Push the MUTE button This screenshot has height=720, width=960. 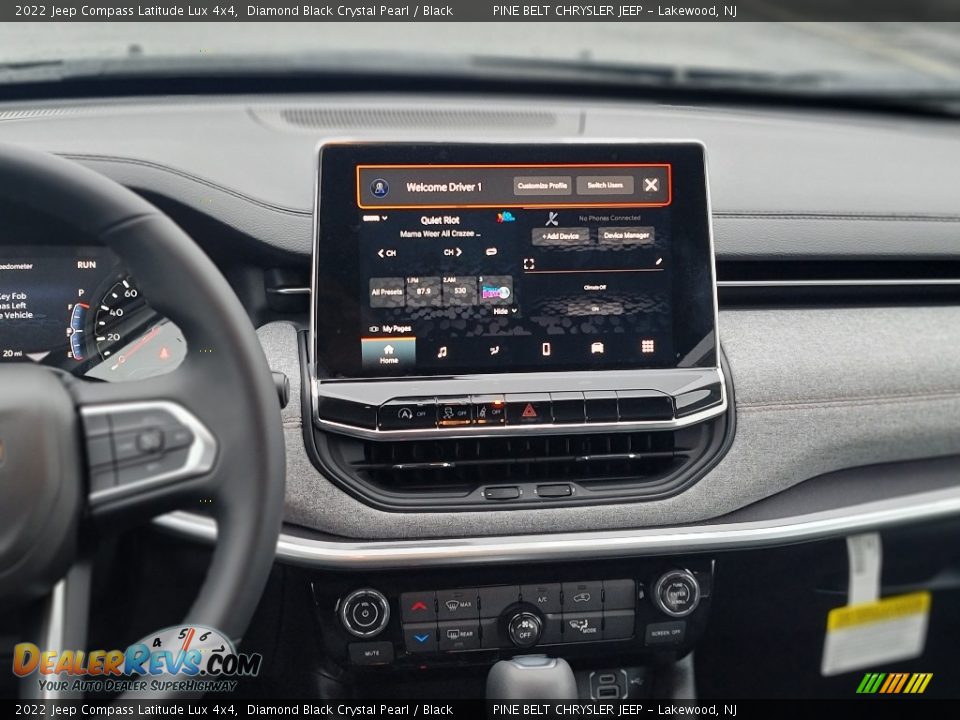click(371, 653)
